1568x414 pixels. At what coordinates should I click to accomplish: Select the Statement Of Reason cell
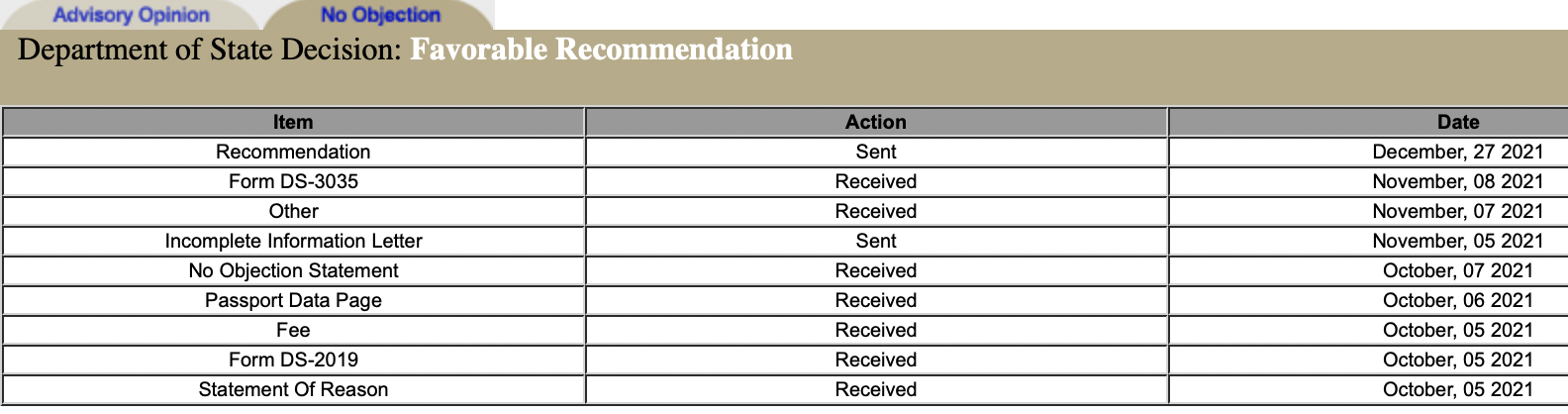point(293,389)
